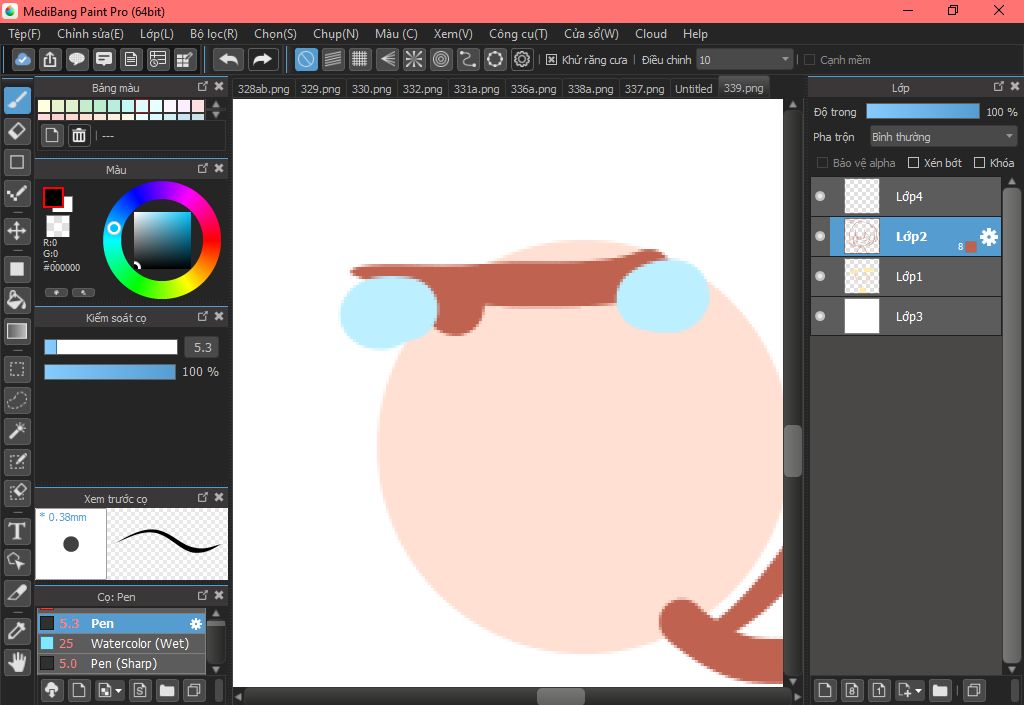Screen dimensions: 1024x705
Task: Click Lớp4 layer thumbnail
Action: (x=862, y=196)
